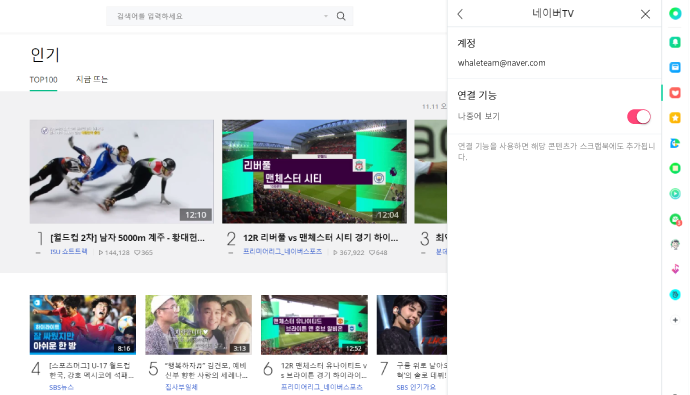Select the red pocket sidebar icon
The width and height of the screenshot is (690, 395).
click(x=675, y=92)
